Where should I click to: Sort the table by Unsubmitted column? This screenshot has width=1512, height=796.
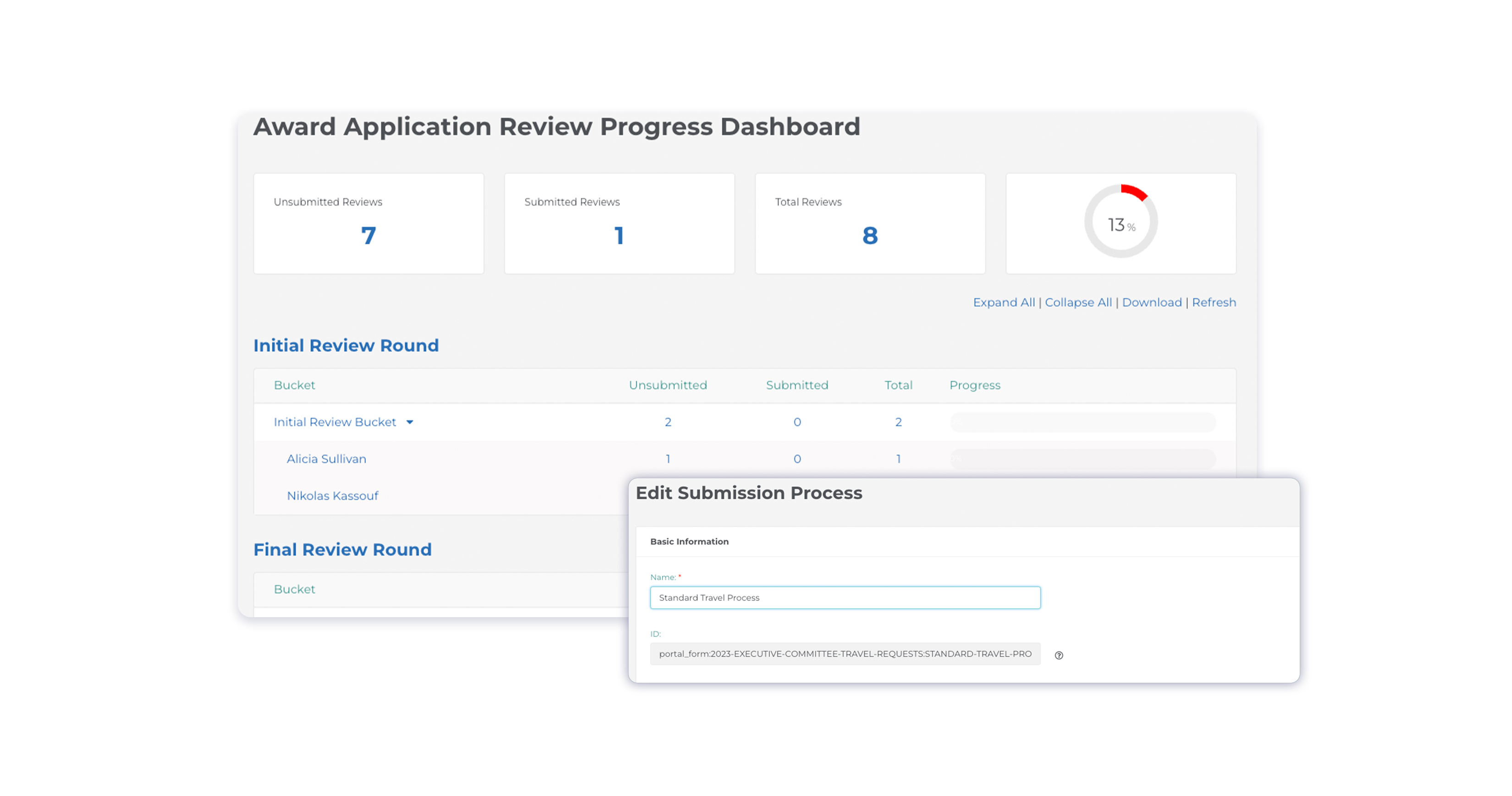coord(668,385)
